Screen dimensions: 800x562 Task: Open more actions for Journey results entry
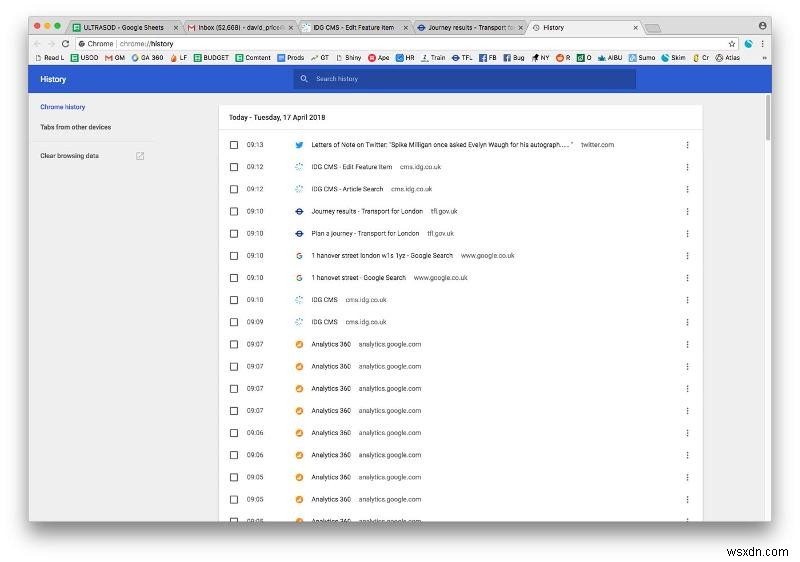pyautogui.click(x=687, y=211)
